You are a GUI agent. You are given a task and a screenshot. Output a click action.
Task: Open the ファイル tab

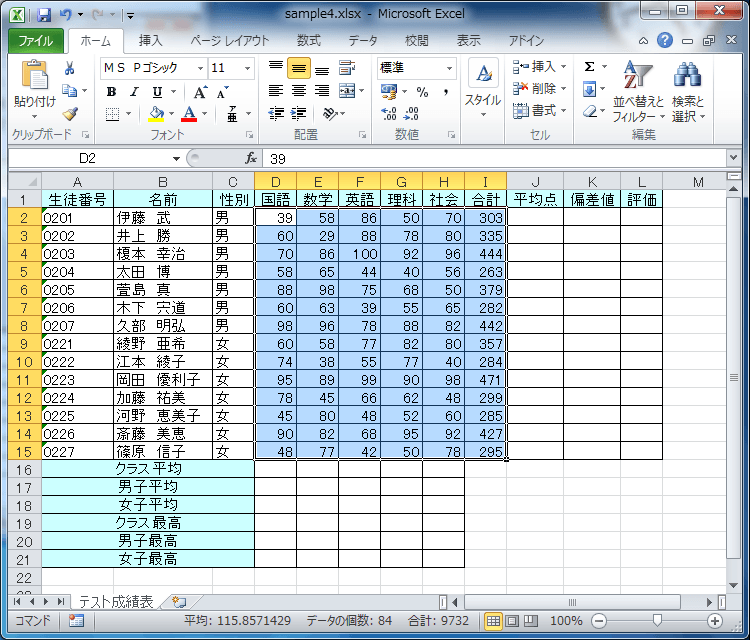36,41
